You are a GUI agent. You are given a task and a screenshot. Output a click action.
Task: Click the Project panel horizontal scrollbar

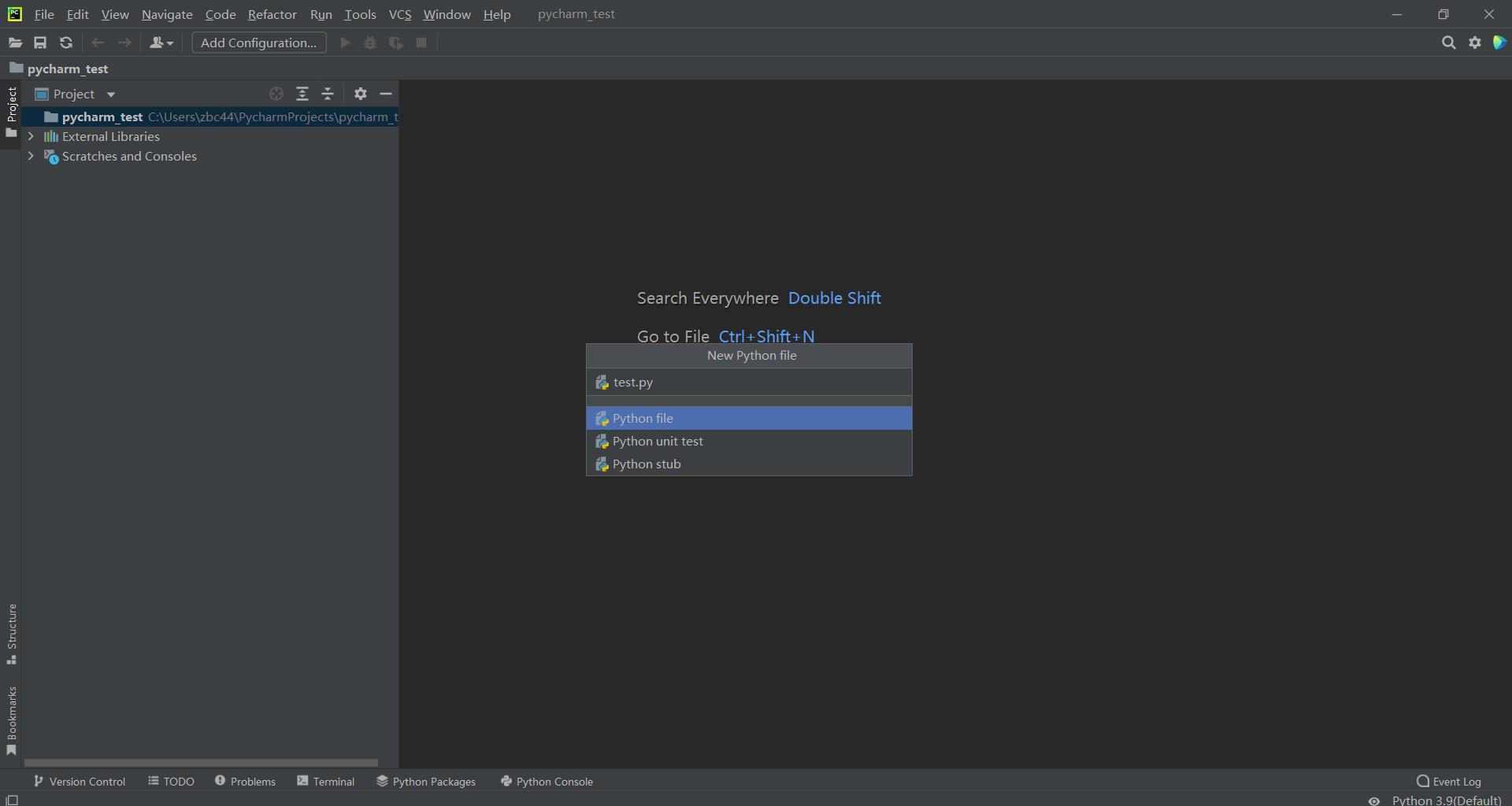(x=201, y=763)
